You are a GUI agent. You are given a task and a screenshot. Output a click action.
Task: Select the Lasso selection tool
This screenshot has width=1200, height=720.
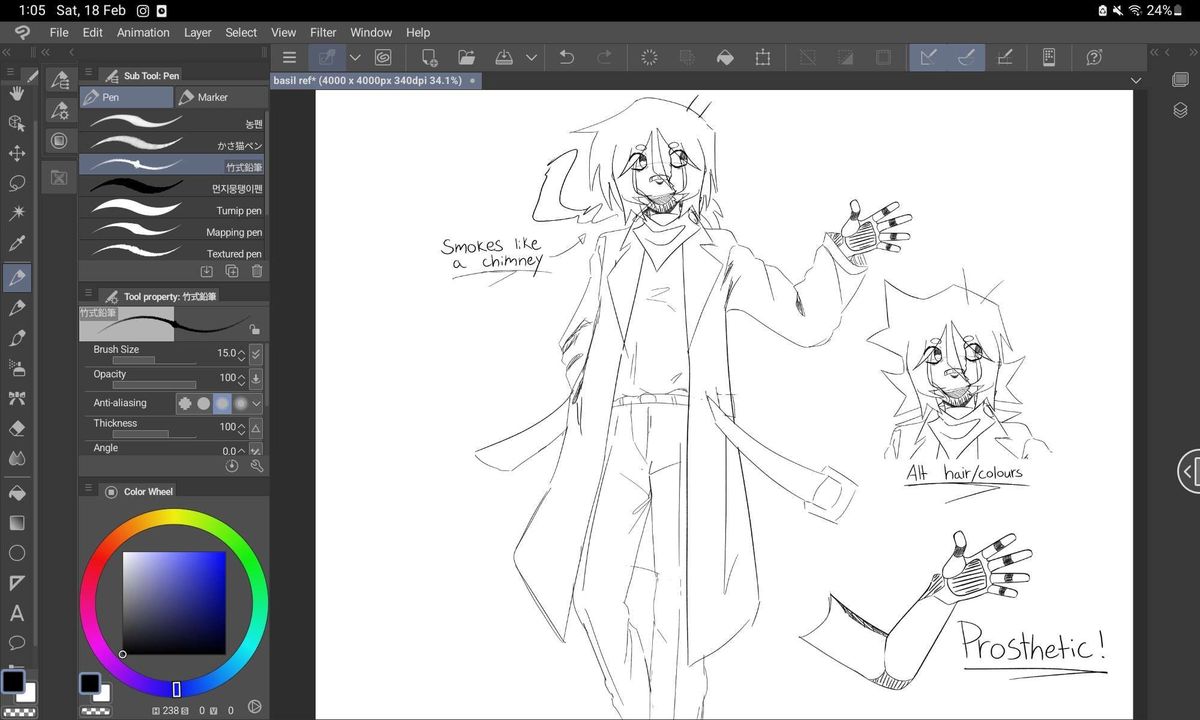[17, 183]
